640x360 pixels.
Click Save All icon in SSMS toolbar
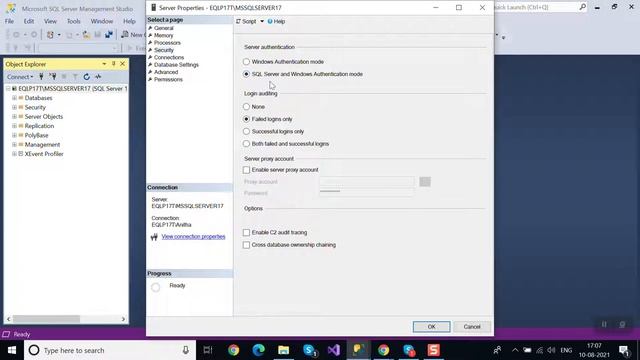point(109,35)
